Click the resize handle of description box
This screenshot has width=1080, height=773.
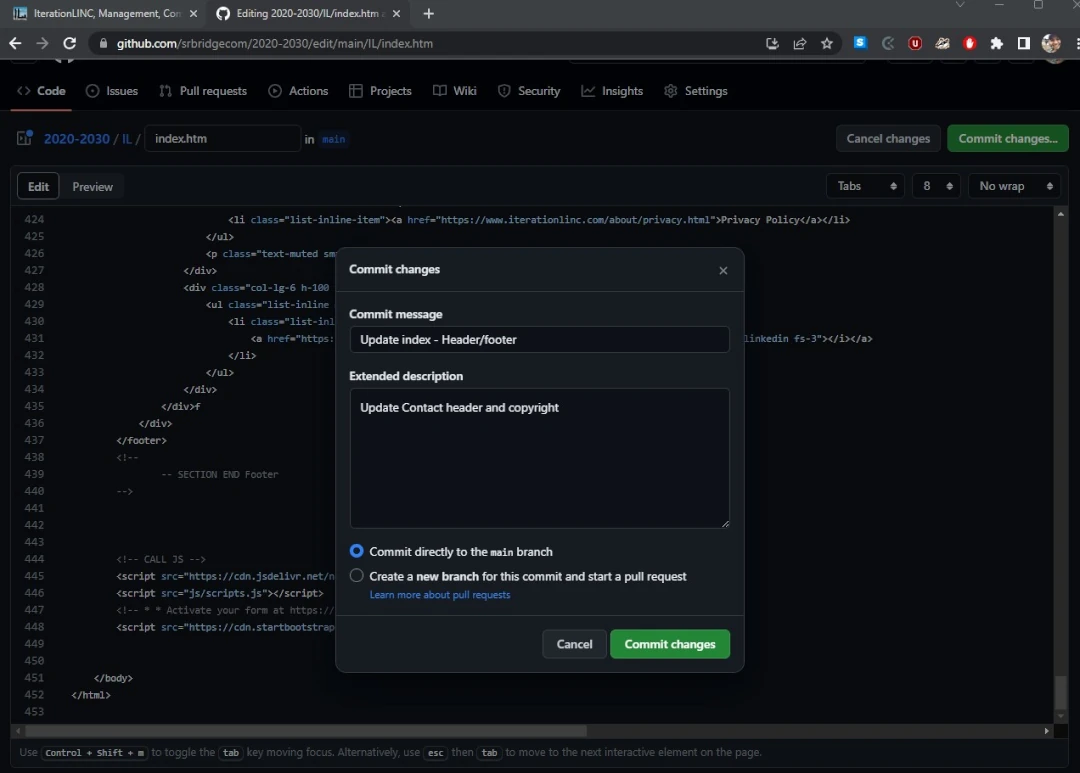click(725, 524)
